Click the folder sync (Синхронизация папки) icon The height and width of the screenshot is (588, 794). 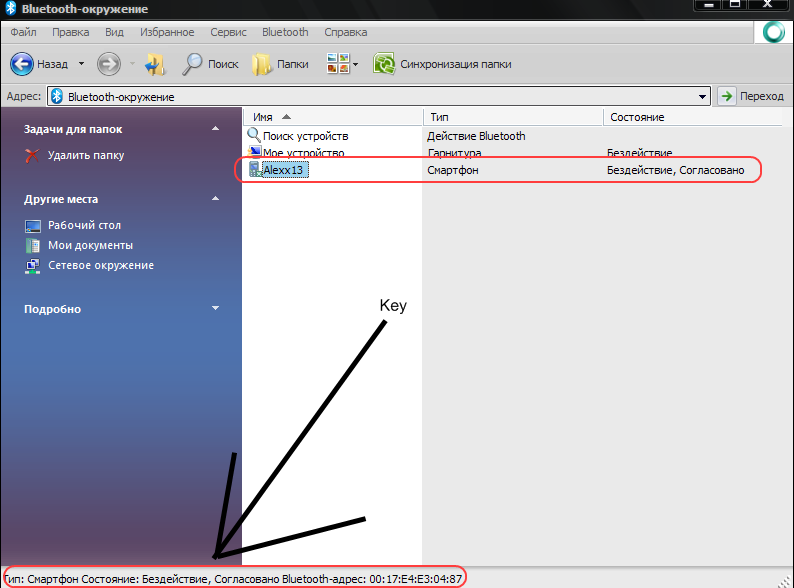(383, 64)
